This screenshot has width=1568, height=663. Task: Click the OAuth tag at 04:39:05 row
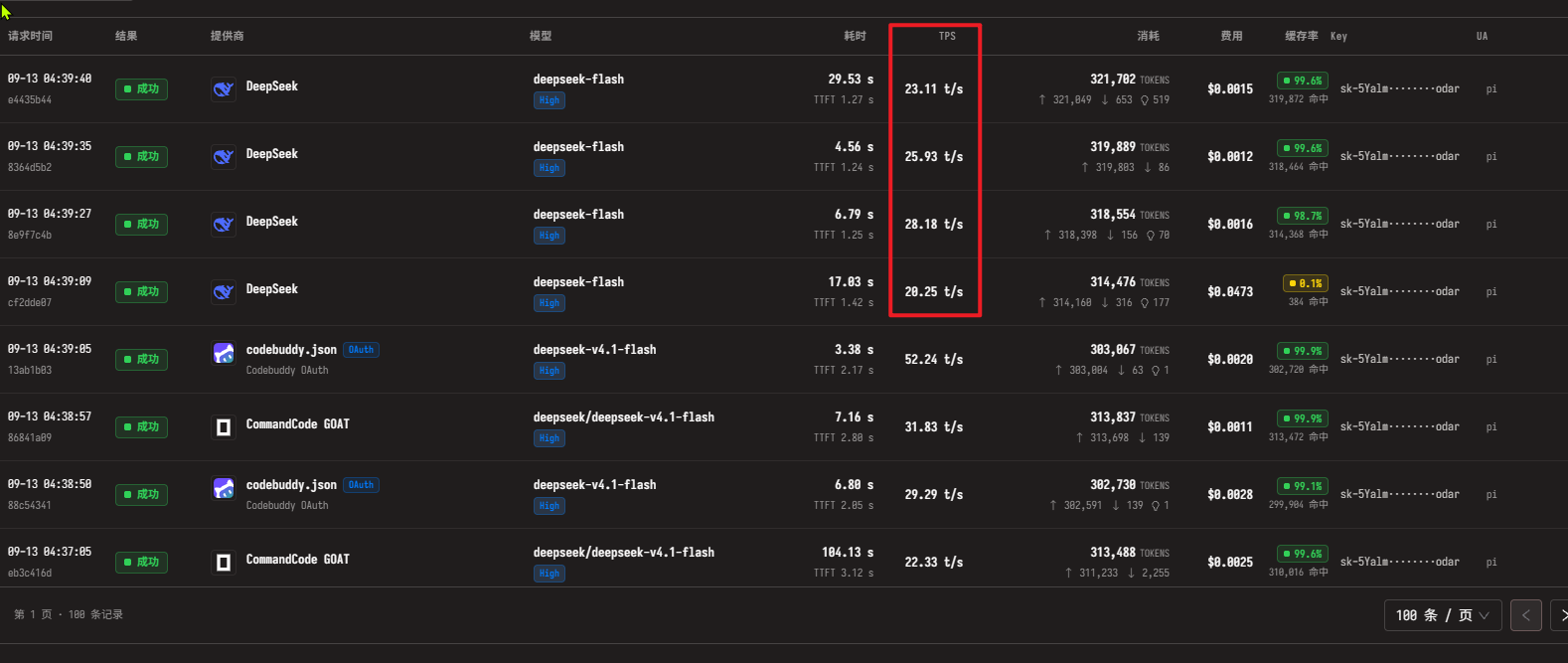tap(362, 350)
